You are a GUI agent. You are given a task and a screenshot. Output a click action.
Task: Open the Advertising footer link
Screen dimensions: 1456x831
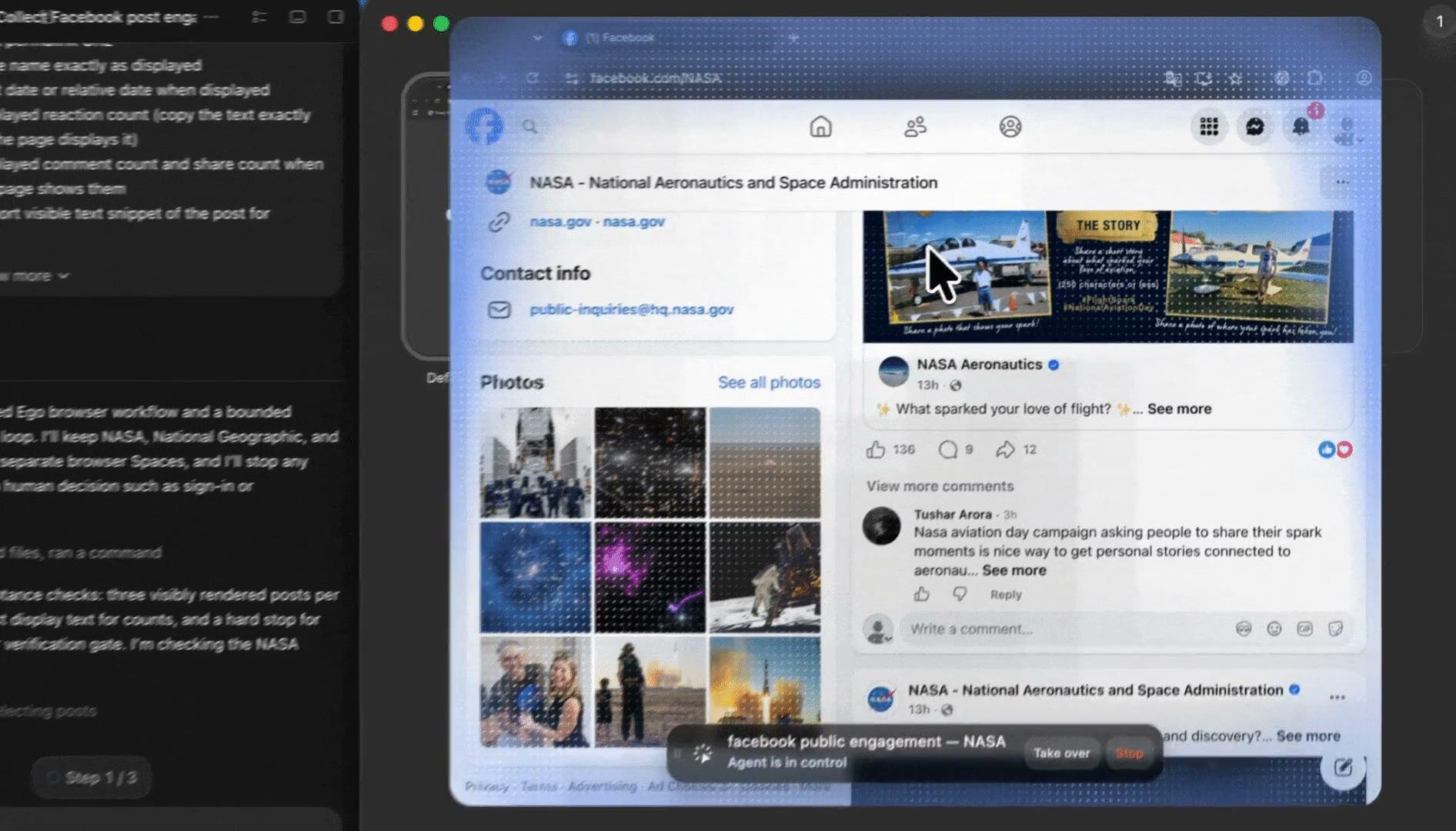tap(602, 786)
